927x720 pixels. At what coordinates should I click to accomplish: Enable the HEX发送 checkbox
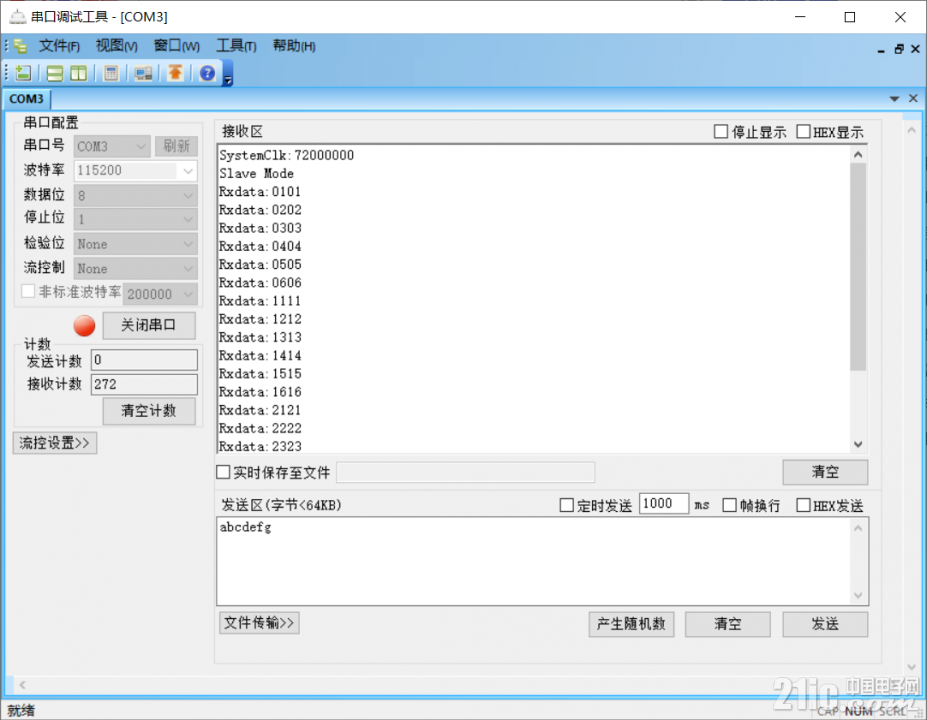pyautogui.click(x=803, y=505)
